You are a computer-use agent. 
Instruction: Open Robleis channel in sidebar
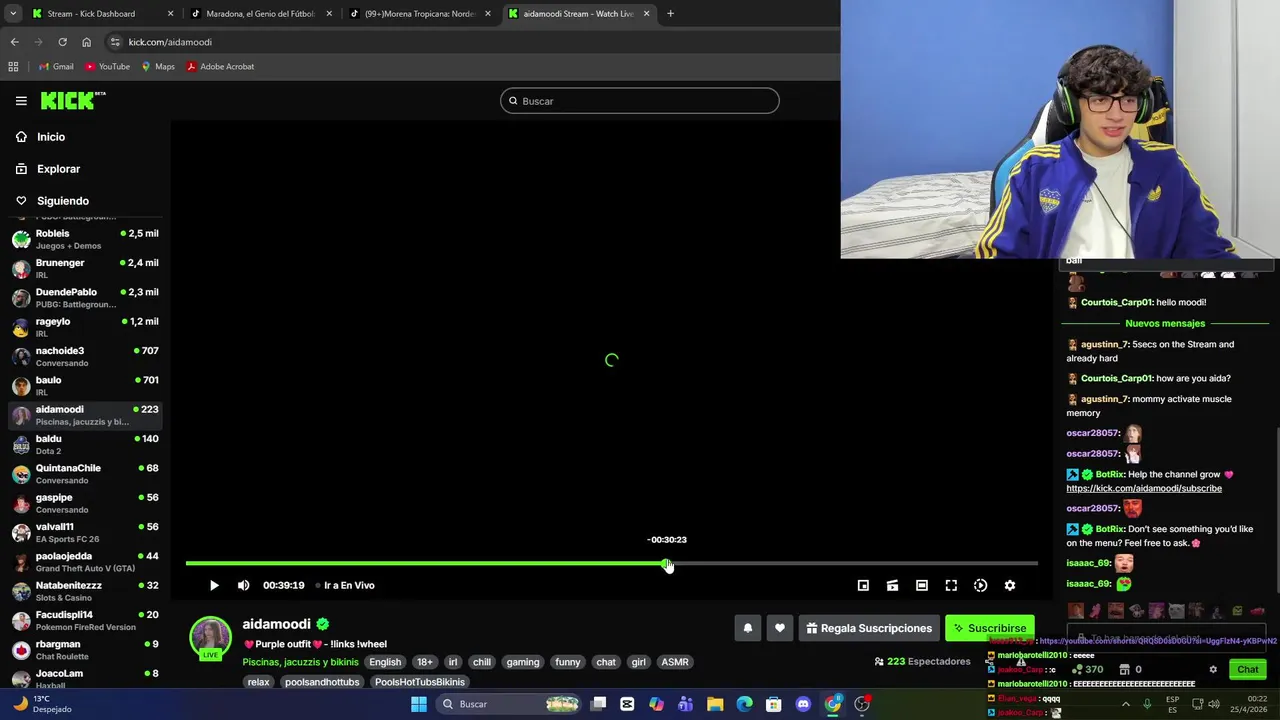(x=85, y=239)
